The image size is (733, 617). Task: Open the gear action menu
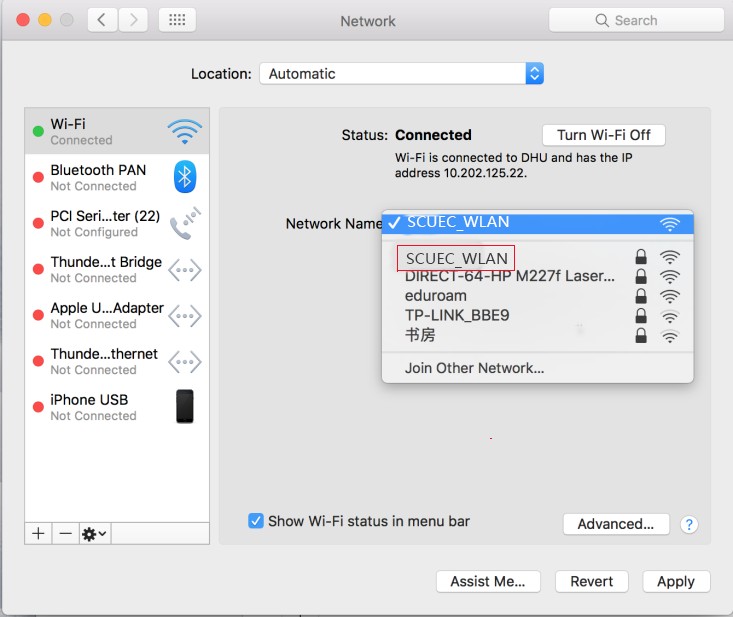(94, 533)
